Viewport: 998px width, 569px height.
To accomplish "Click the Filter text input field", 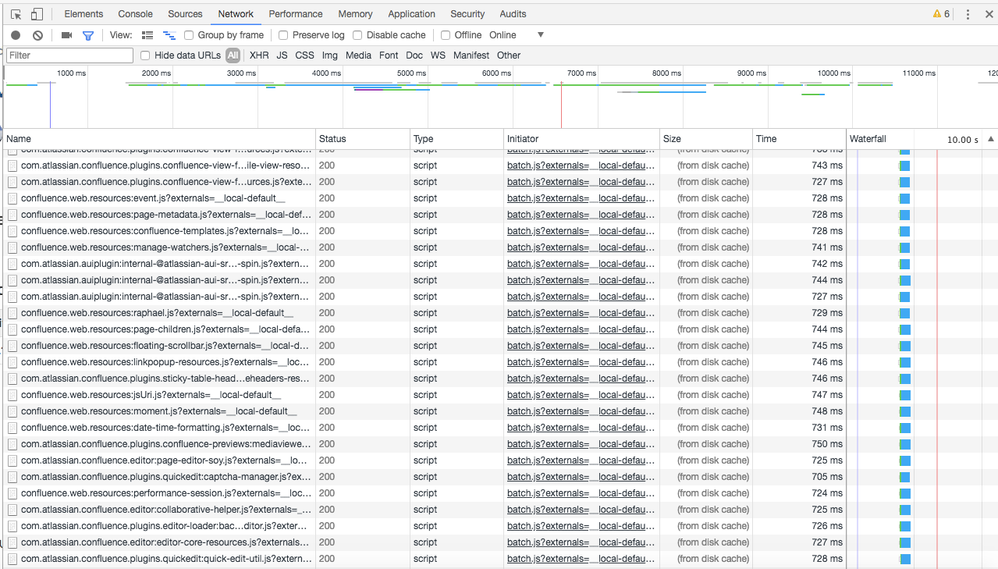I will tap(68, 56).
